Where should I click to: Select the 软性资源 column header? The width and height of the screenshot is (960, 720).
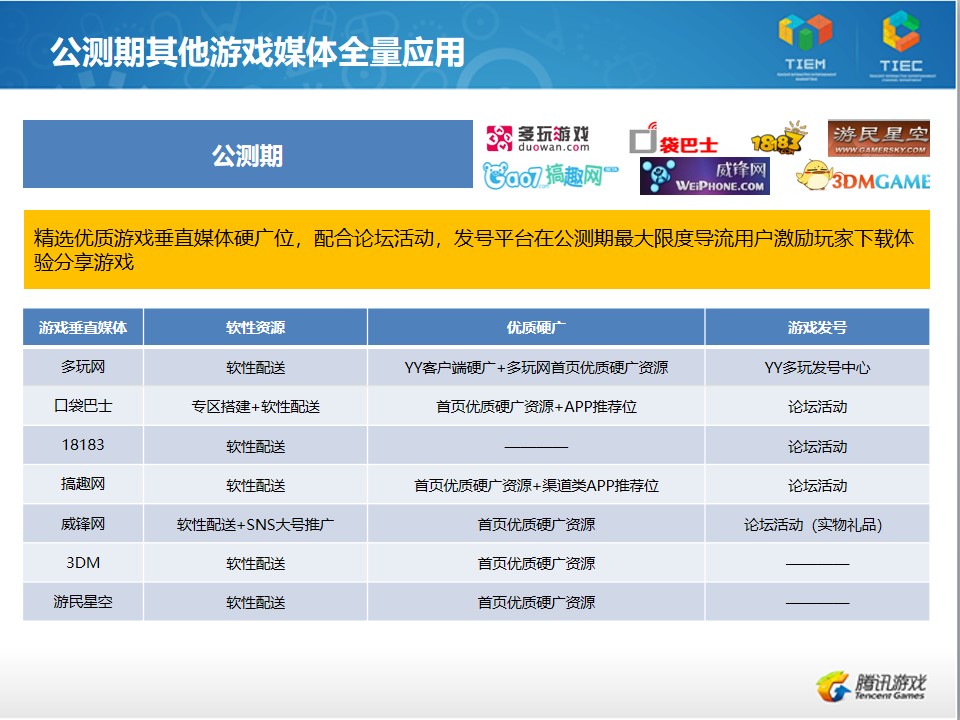click(x=255, y=327)
